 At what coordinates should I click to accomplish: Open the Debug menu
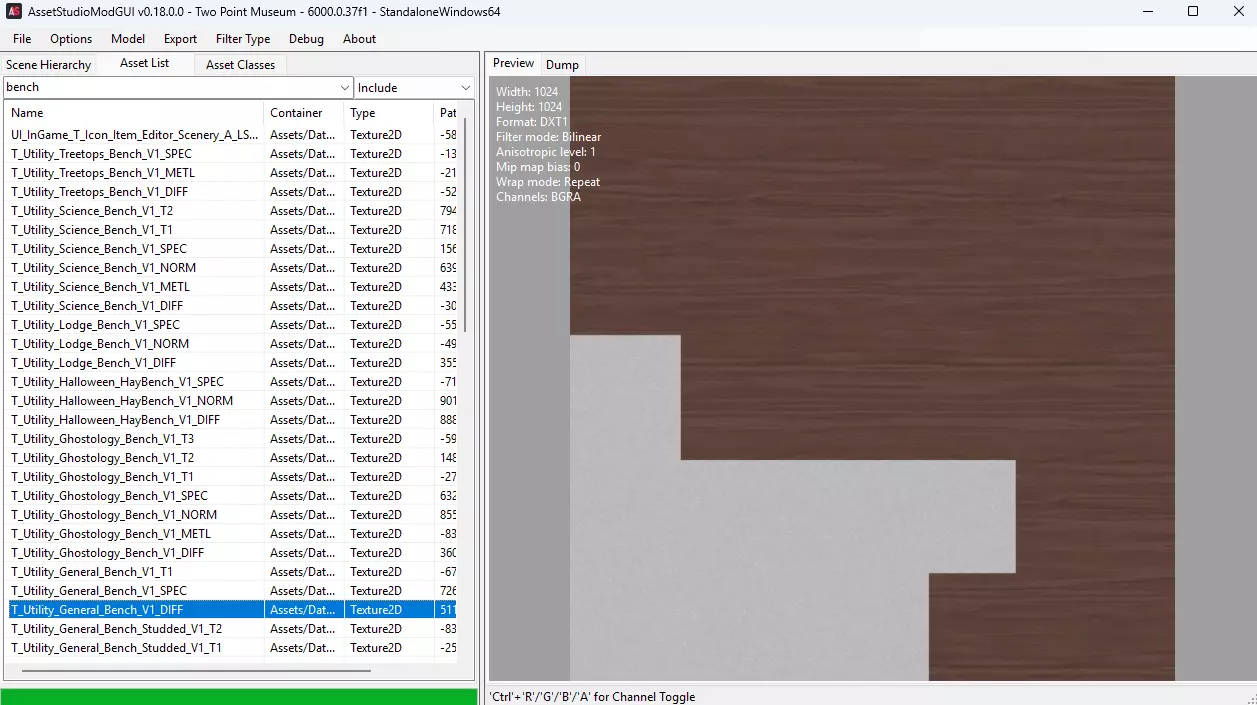point(306,39)
